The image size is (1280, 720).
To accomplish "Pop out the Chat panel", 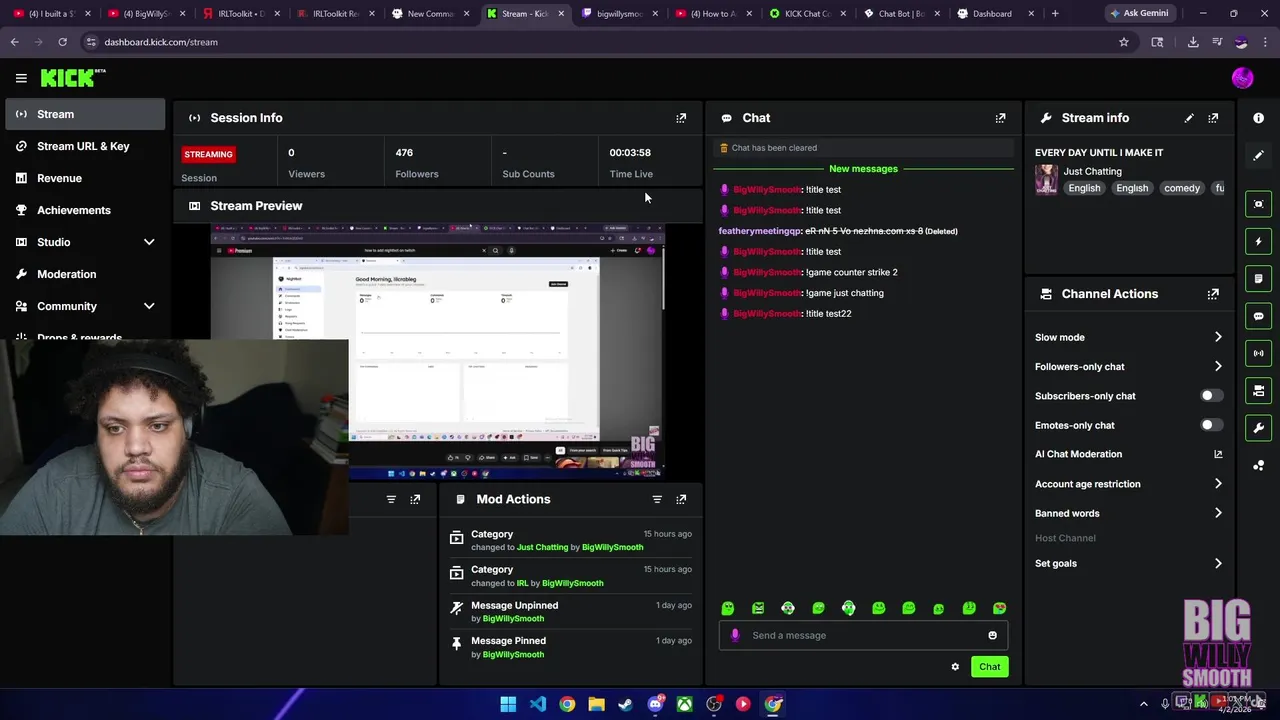I will click(x=1000, y=118).
